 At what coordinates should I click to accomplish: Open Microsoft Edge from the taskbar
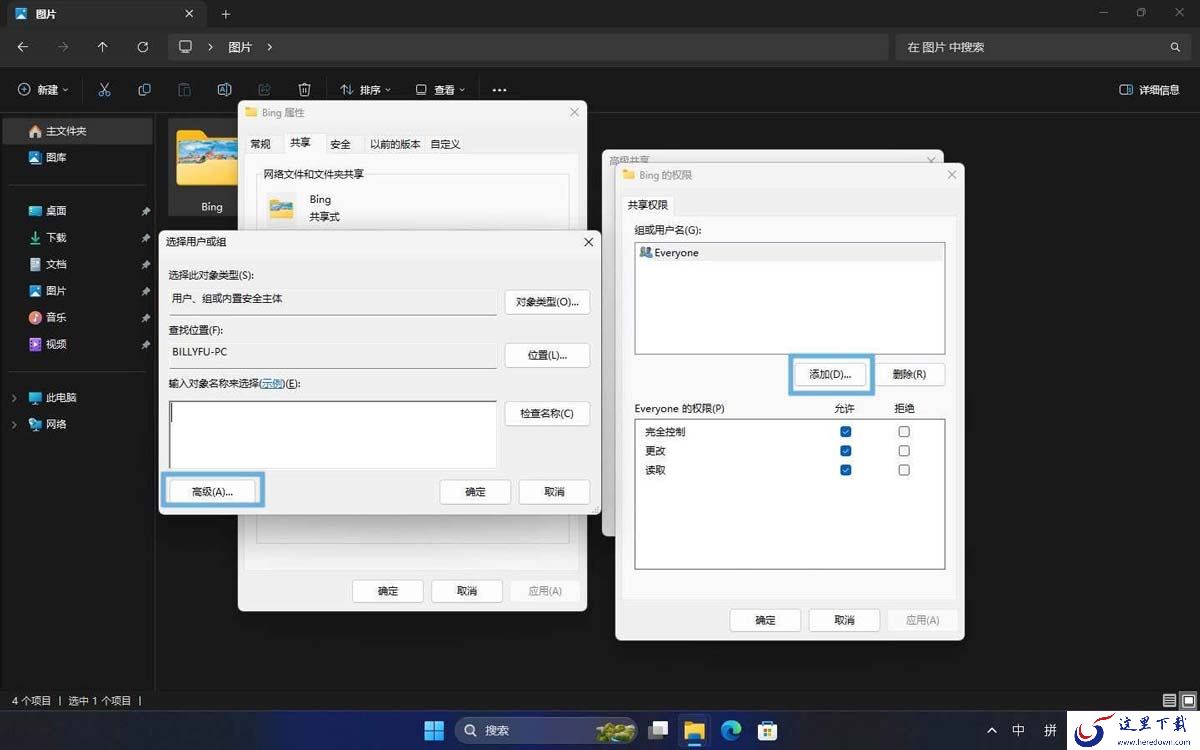click(731, 730)
